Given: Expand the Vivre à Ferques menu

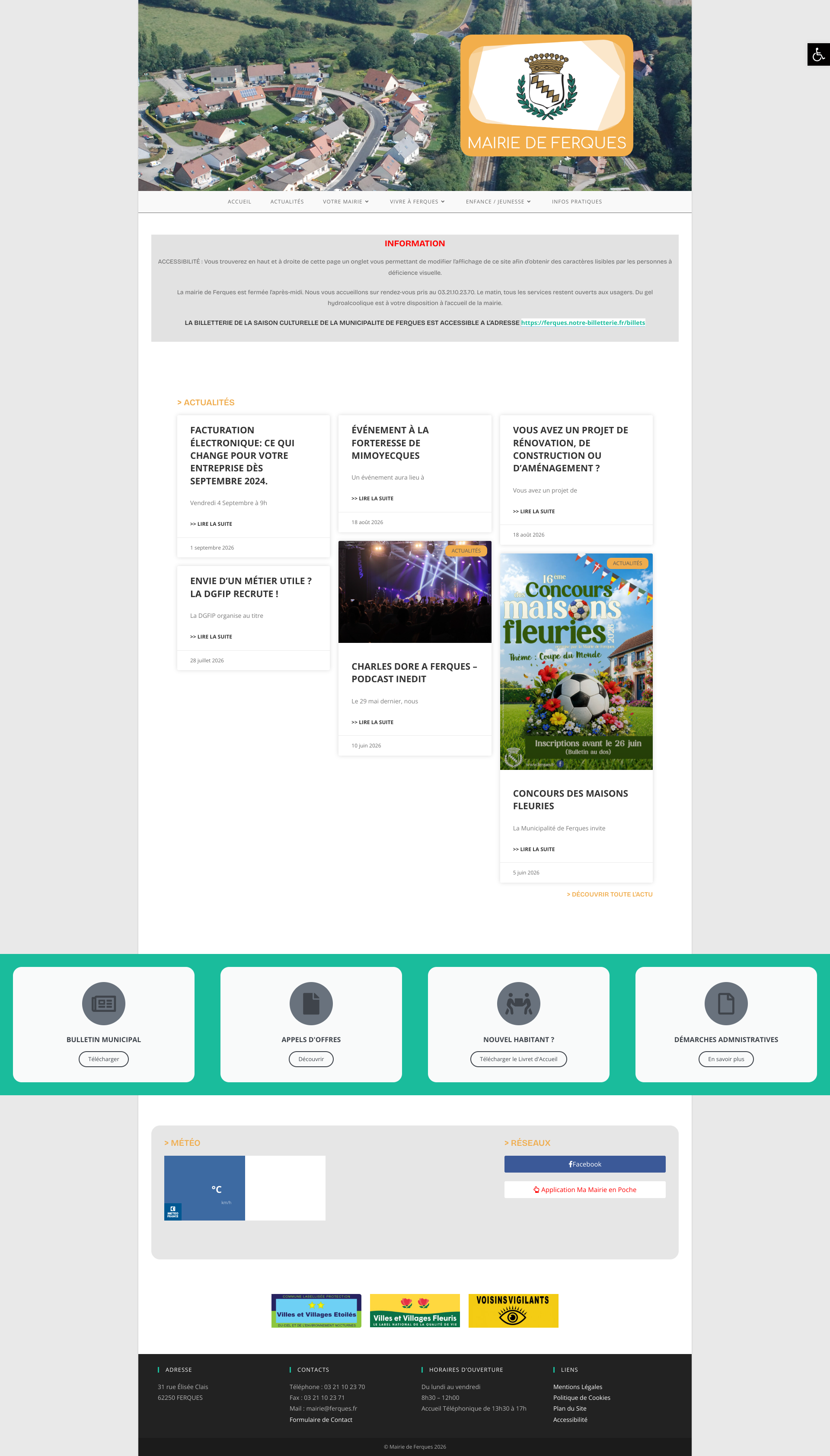Looking at the screenshot, I should coord(417,202).
